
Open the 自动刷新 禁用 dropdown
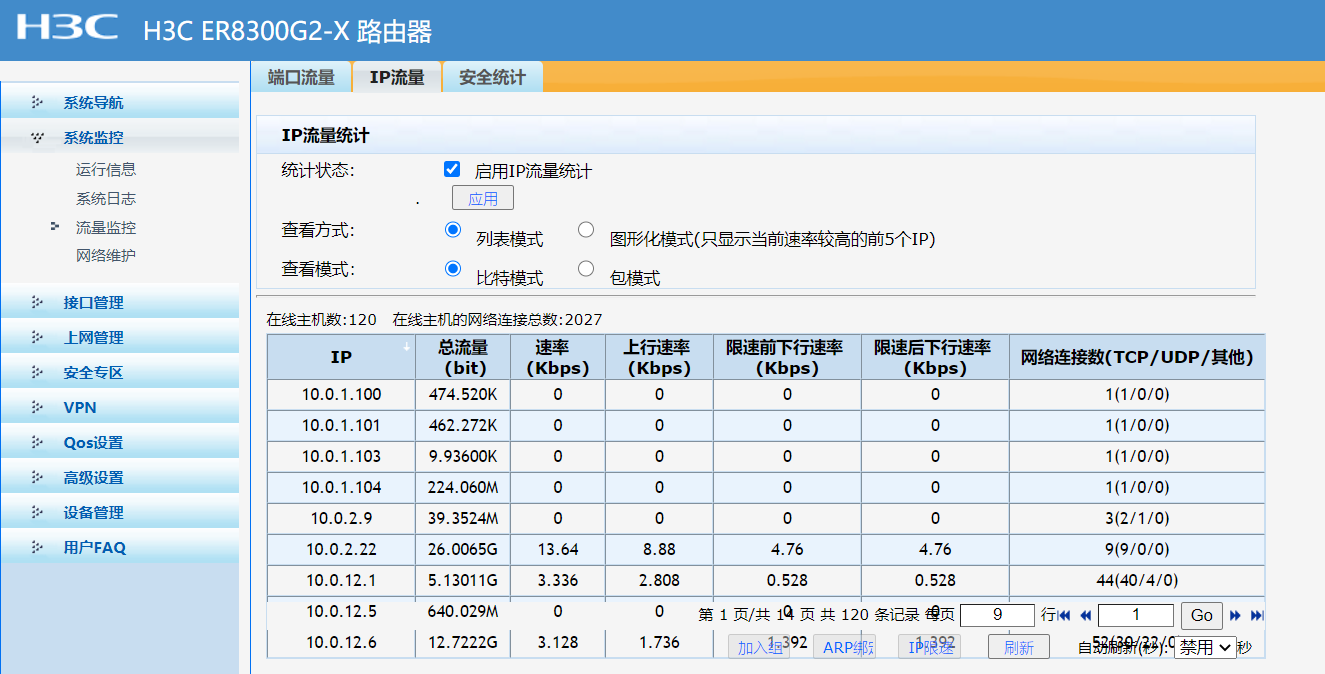click(1204, 647)
